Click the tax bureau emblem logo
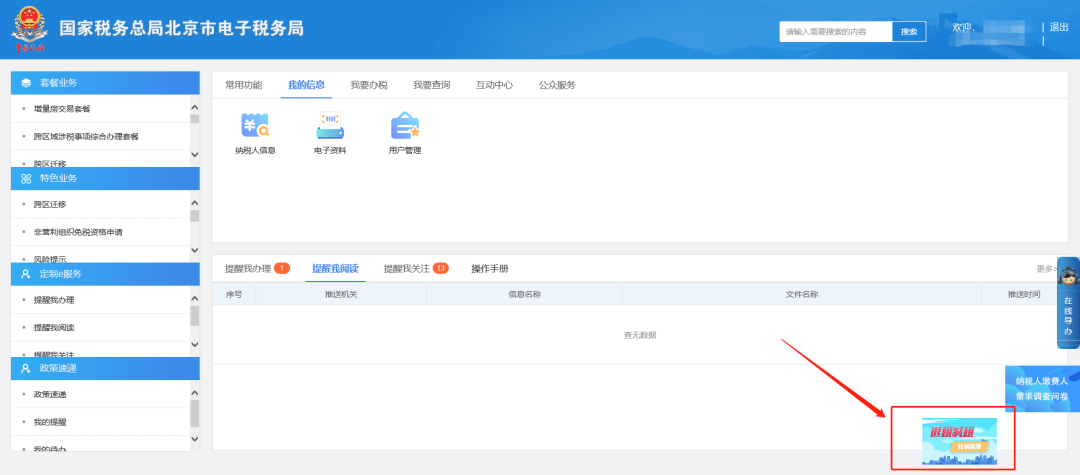This screenshot has height=475, width=1080. [x=28, y=29]
